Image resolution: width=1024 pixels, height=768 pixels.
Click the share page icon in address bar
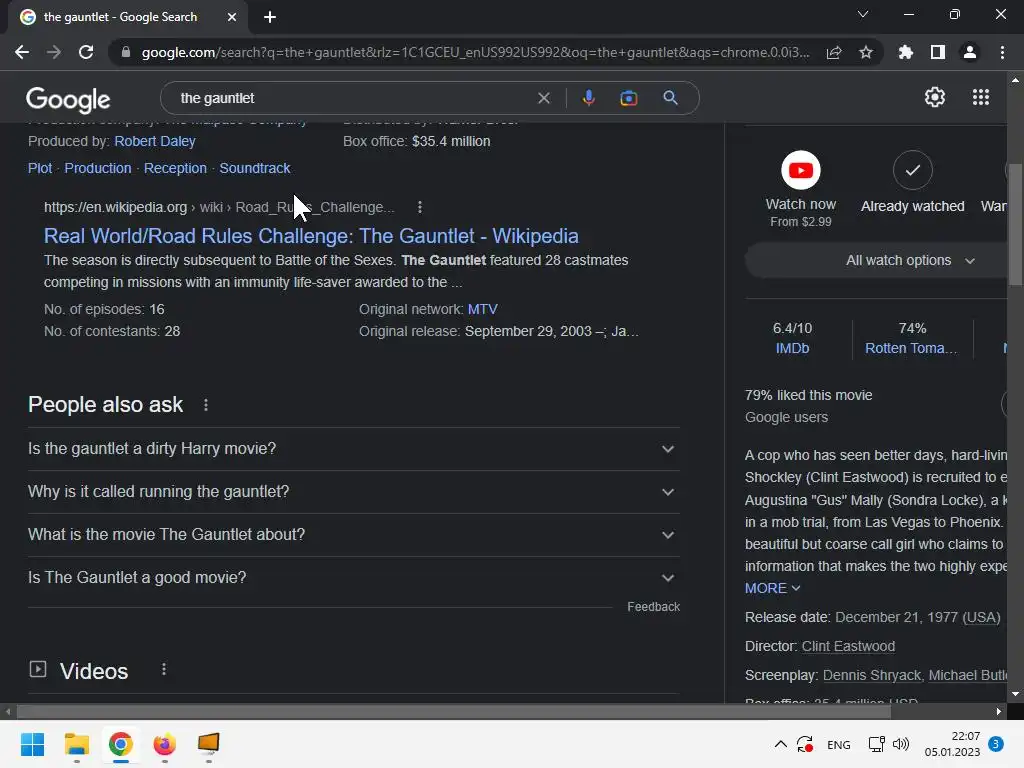833,52
